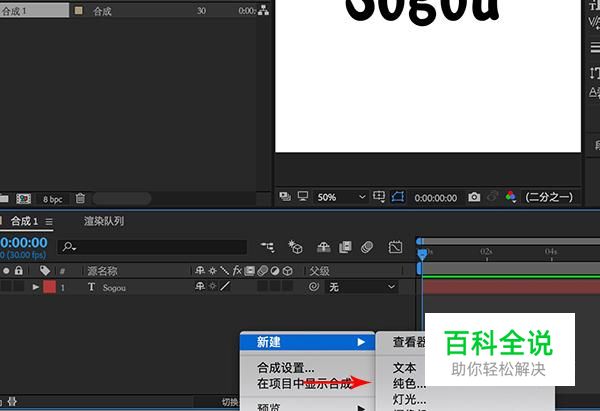Image resolution: width=600 pixels, height=411 pixels.
Task: Choose 在项目中显示合成 menu item
Action: click(305, 383)
